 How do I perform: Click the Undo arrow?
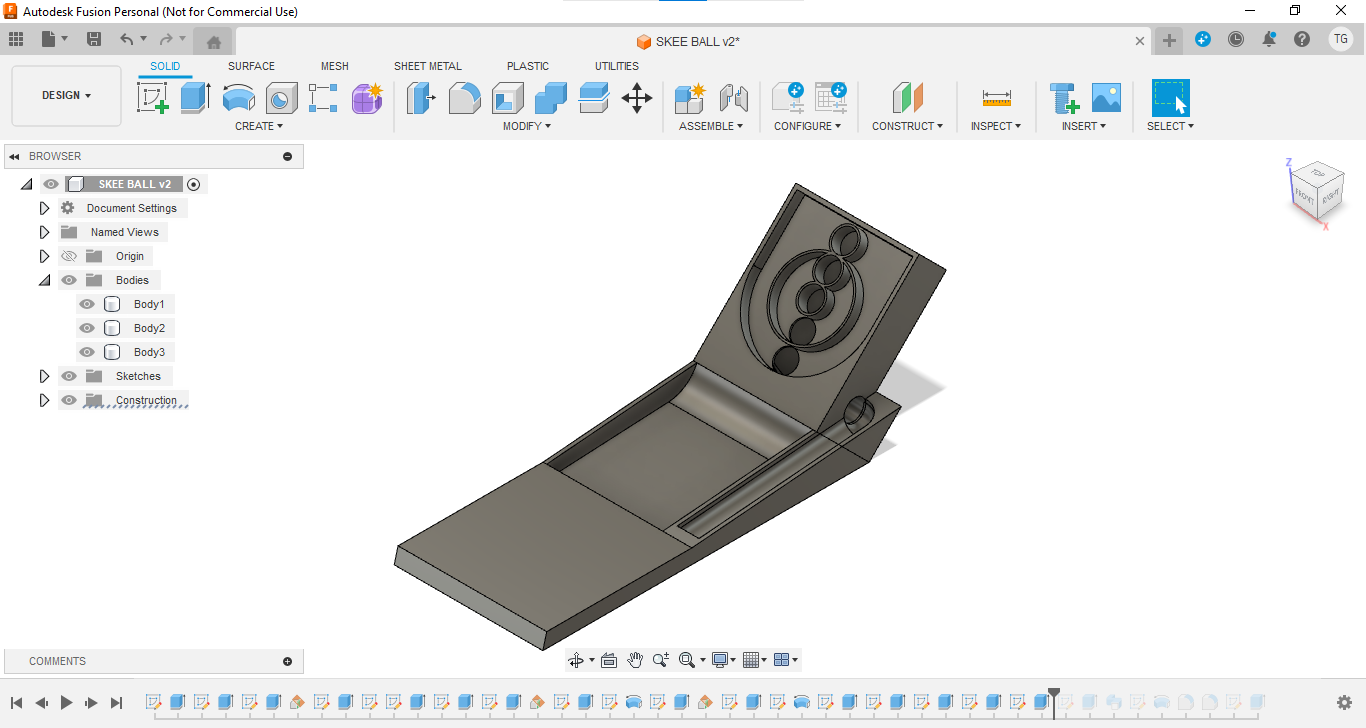tap(126, 39)
